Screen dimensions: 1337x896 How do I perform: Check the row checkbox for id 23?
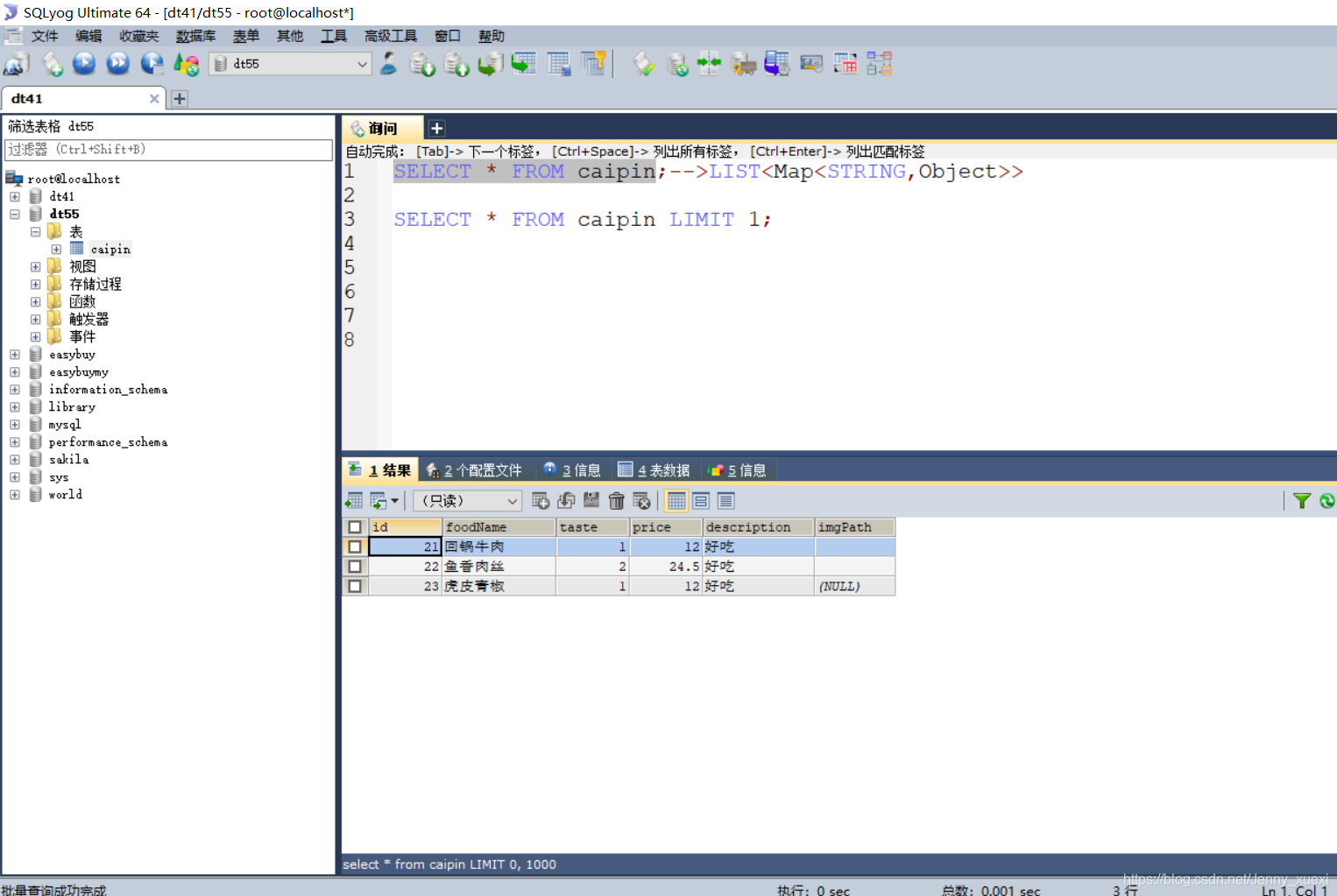(355, 586)
